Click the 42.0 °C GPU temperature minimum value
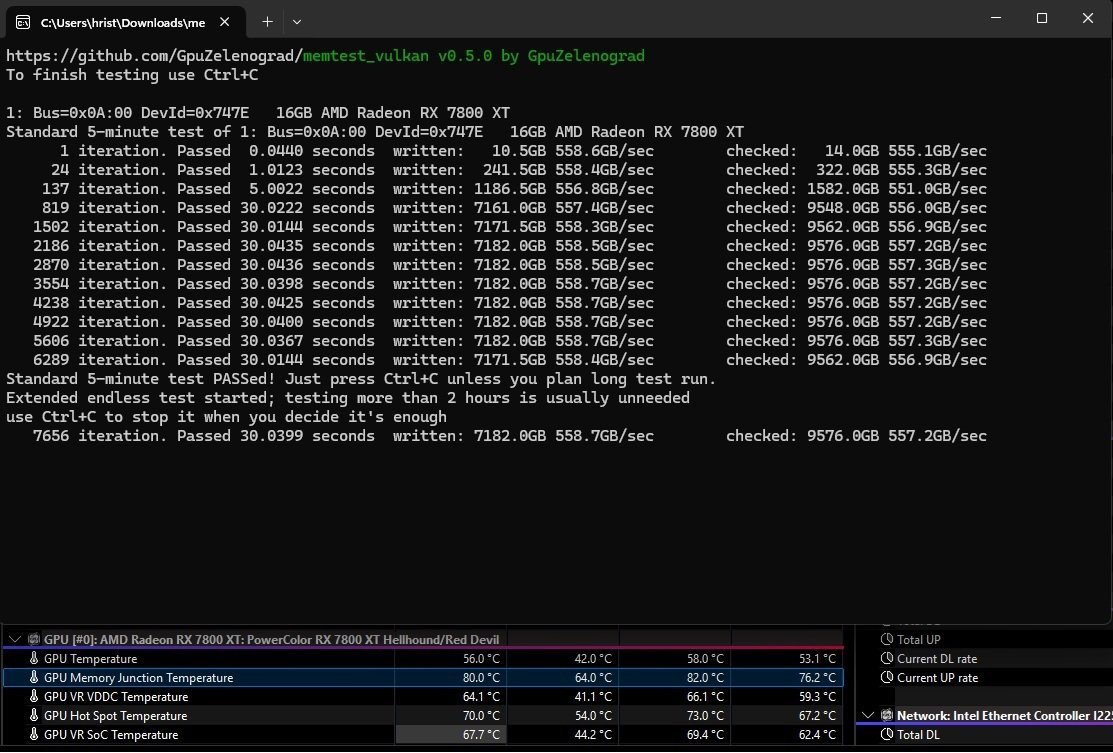The image size is (1113, 753). 593,659
